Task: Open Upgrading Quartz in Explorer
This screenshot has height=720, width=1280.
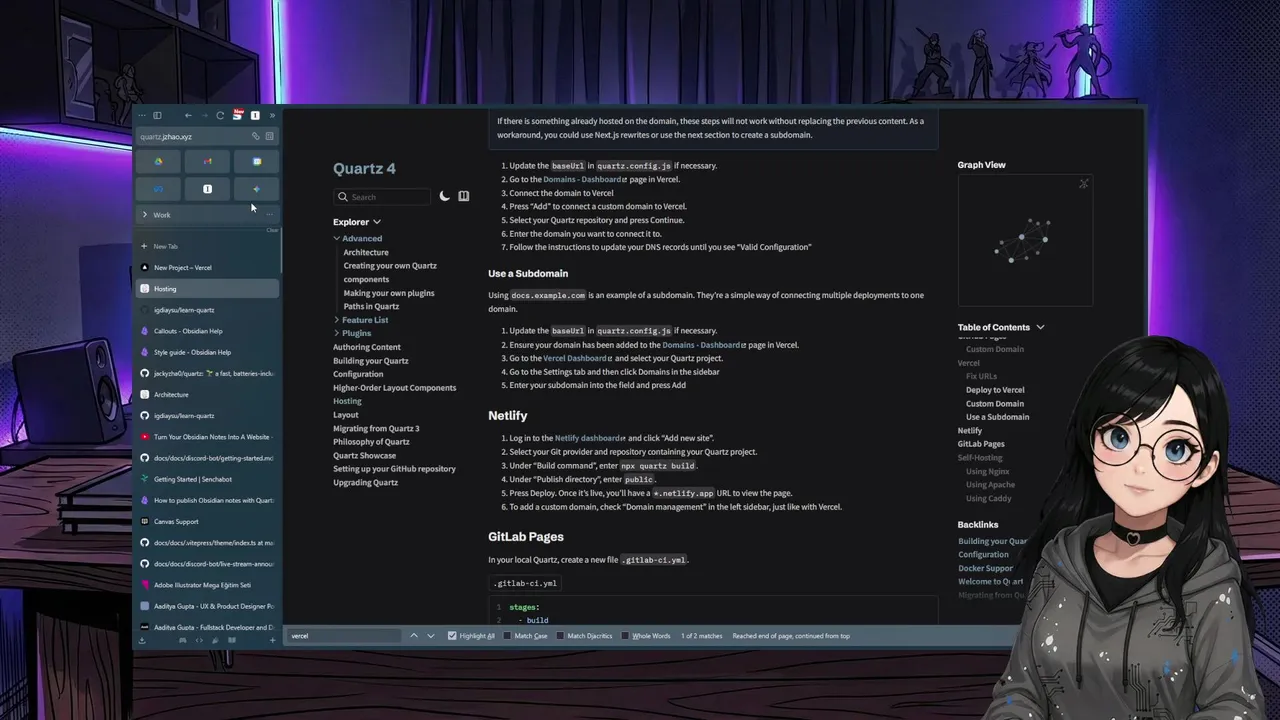Action: 365,482
